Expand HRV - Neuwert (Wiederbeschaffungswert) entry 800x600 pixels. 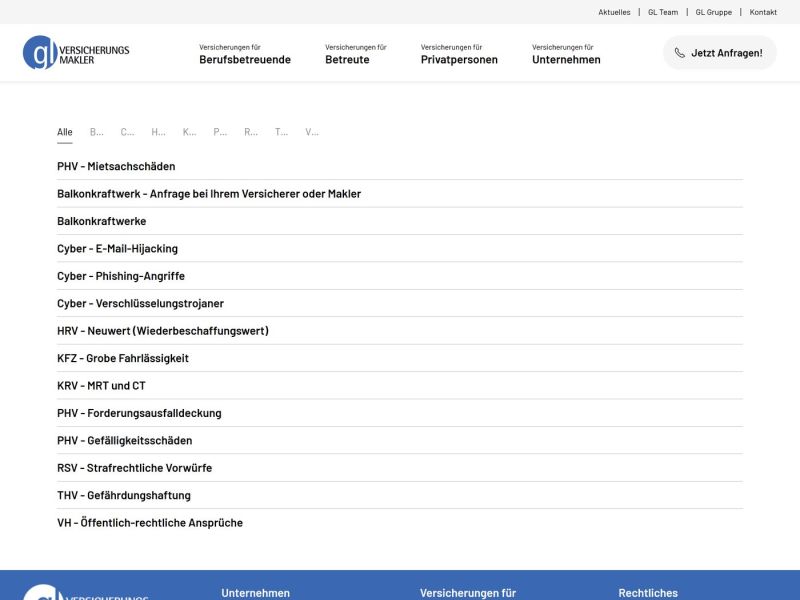tap(400, 331)
